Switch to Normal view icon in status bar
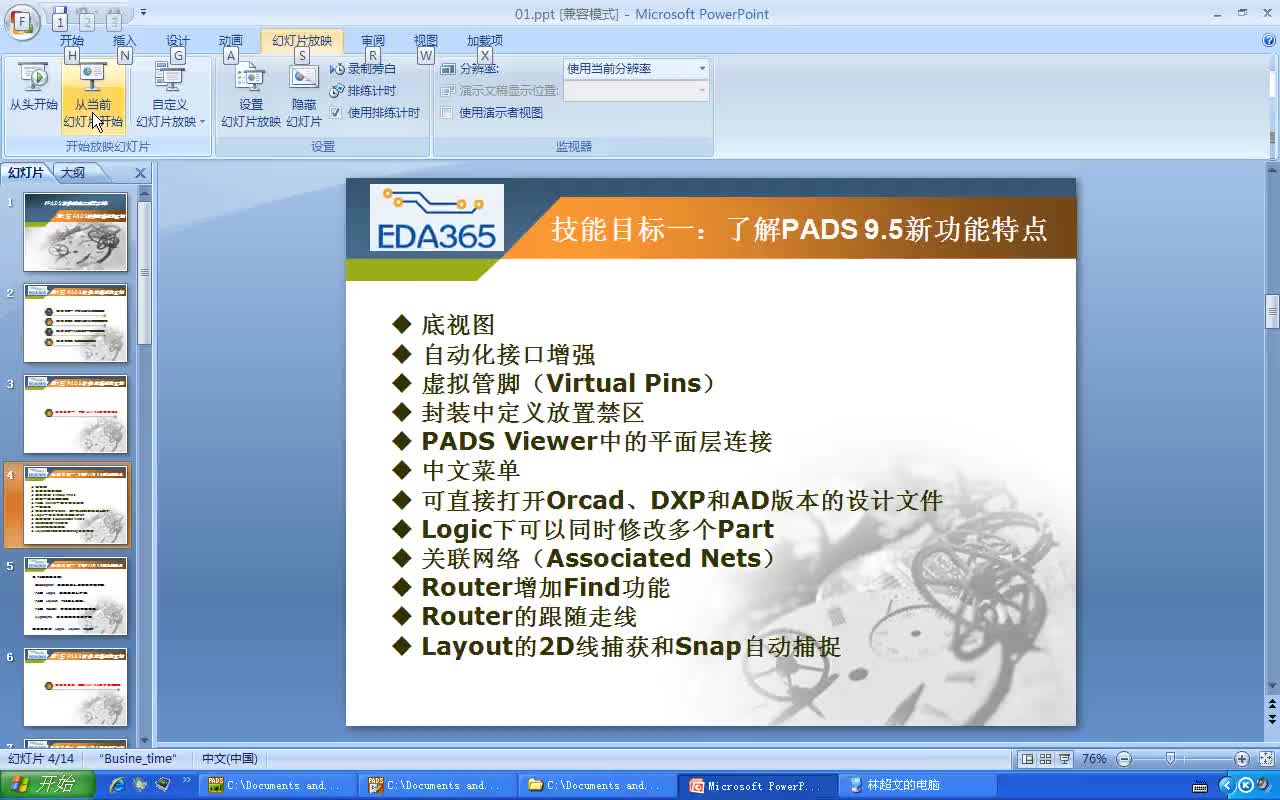The height and width of the screenshot is (800, 1280). point(1027,759)
